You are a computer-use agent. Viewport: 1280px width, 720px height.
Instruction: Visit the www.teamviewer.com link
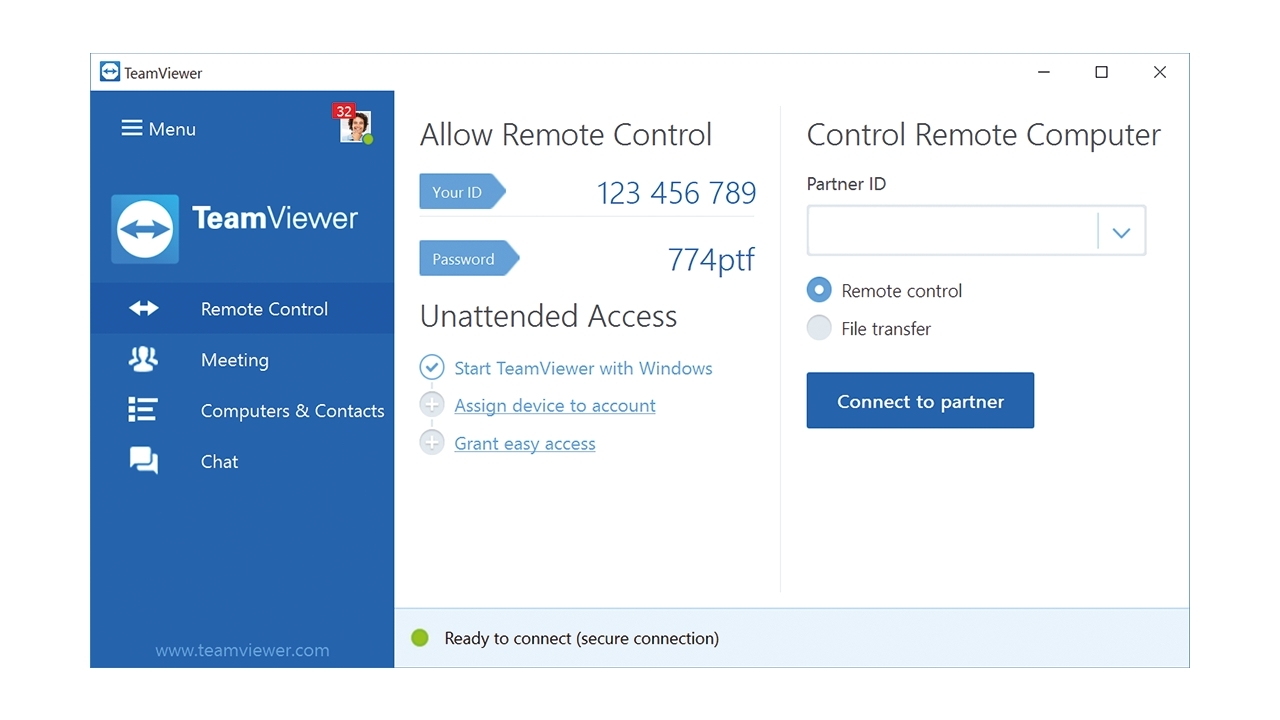point(242,650)
